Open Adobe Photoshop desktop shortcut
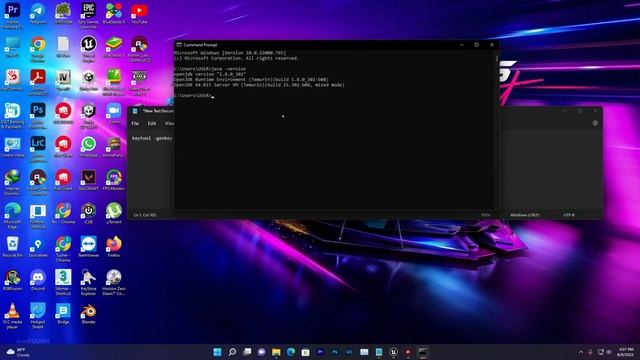Image resolution: width=640 pixels, height=360 pixels. click(x=38, y=116)
